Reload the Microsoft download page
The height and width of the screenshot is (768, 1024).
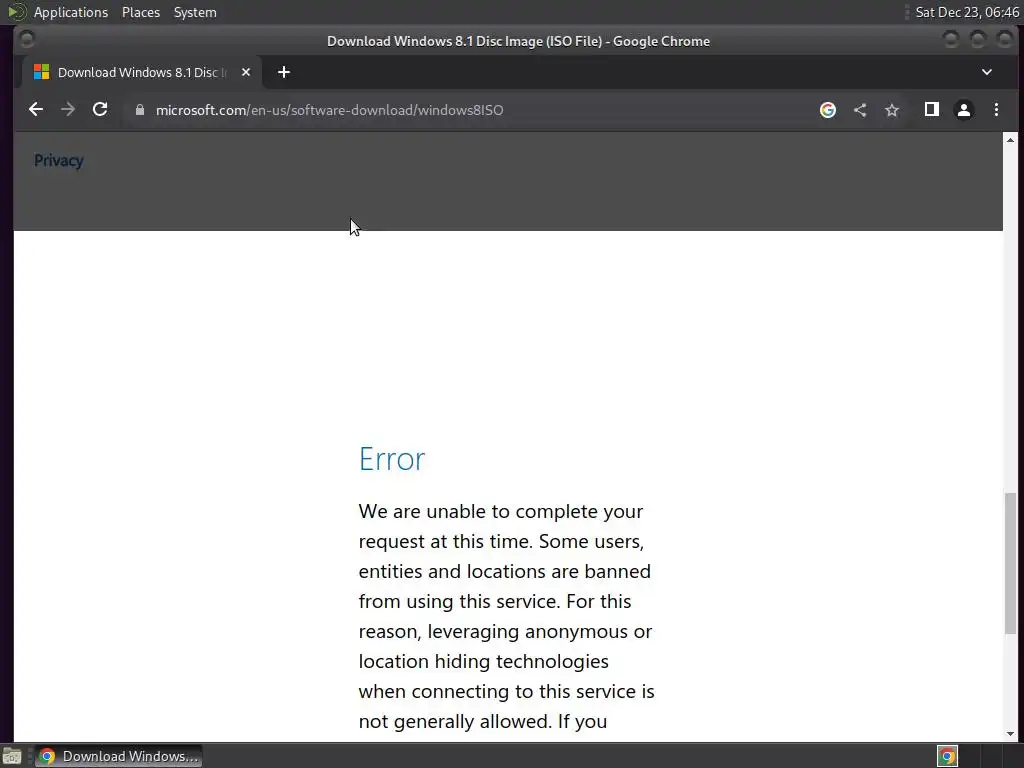[x=100, y=110]
